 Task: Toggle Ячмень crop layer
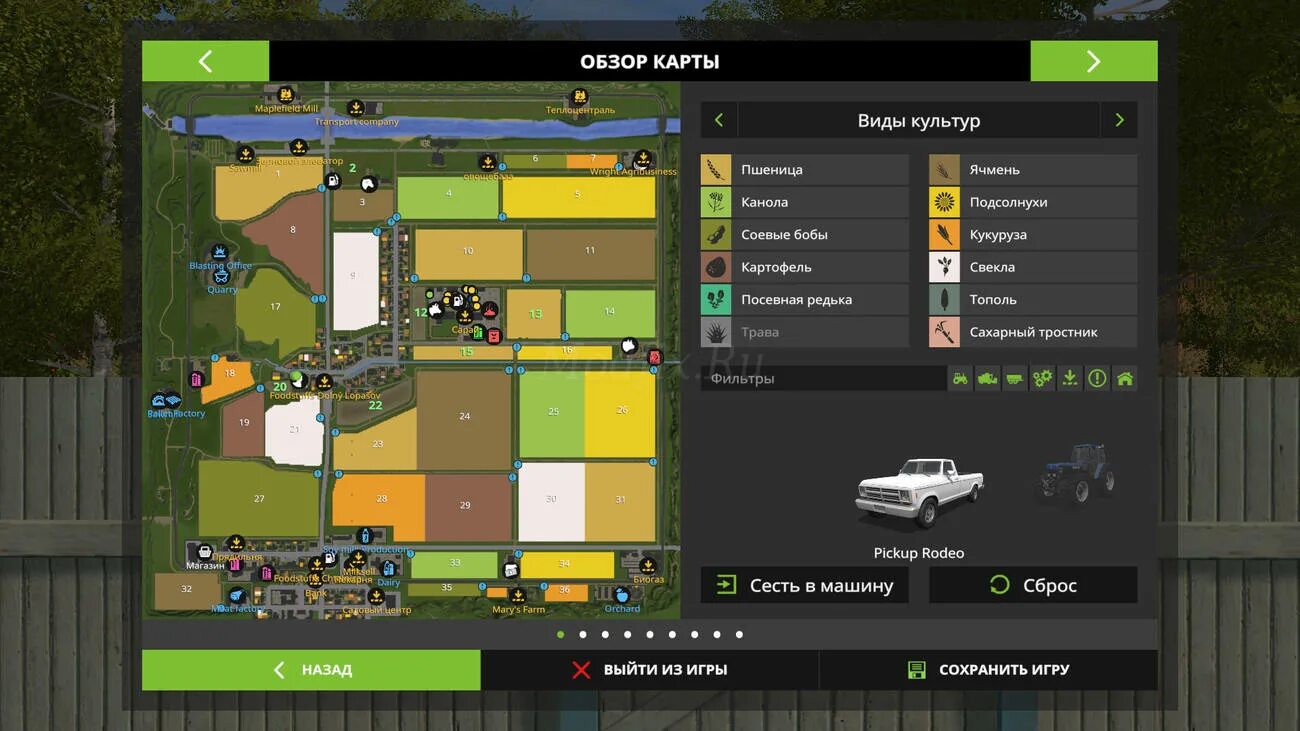point(1033,169)
